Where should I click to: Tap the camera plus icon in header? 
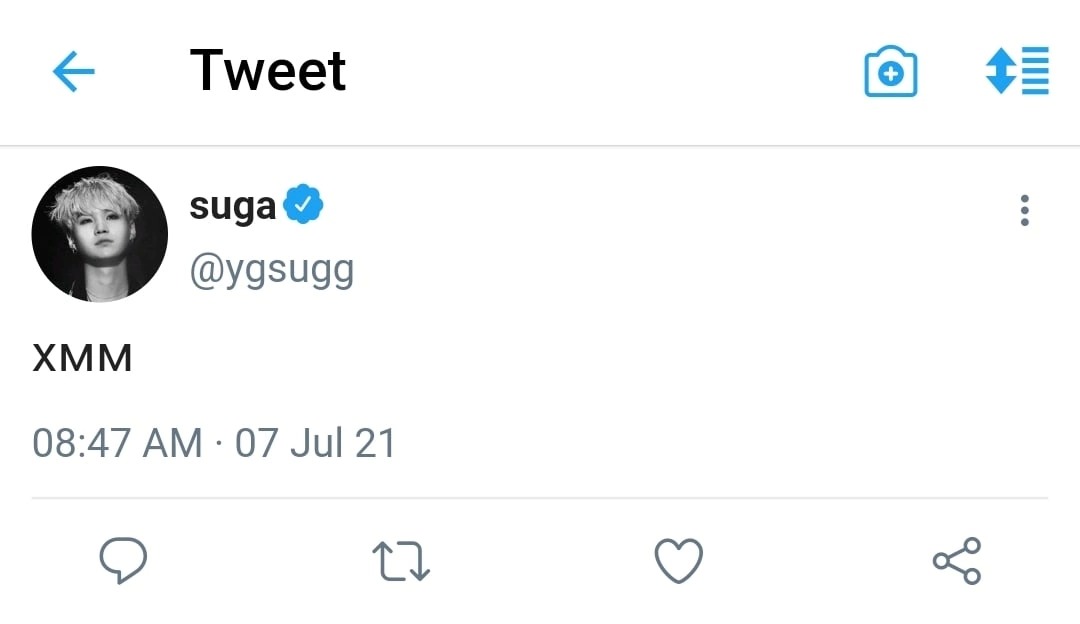890,72
